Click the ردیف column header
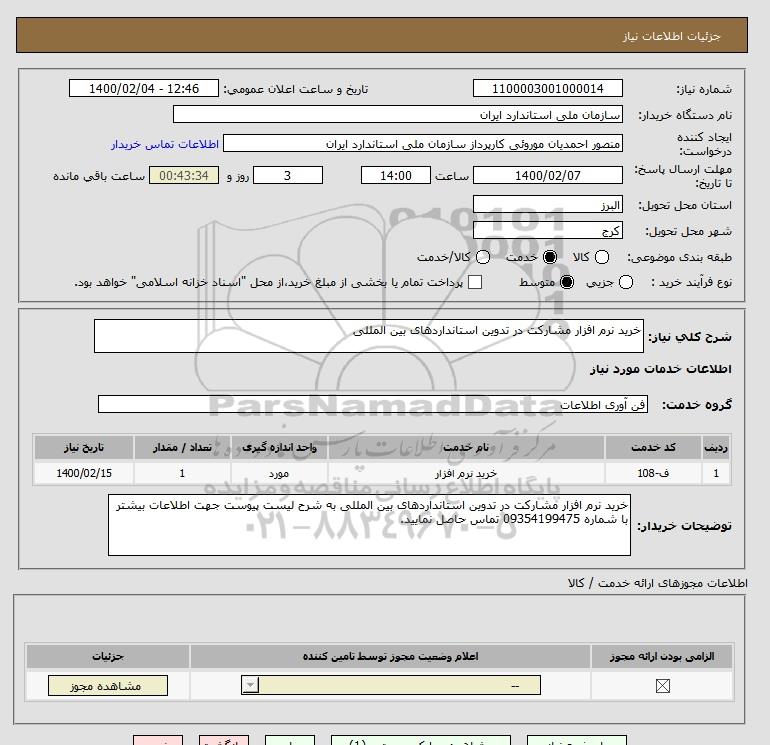 pyautogui.click(x=716, y=447)
